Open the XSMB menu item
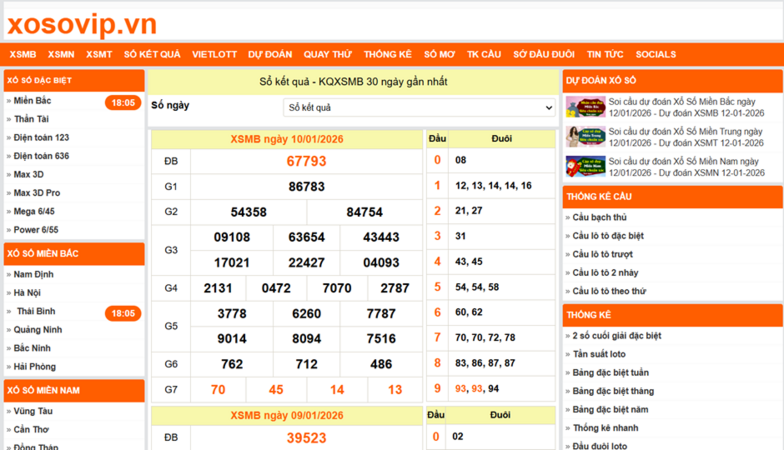Screen dimensions: 784x450 (23, 55)
